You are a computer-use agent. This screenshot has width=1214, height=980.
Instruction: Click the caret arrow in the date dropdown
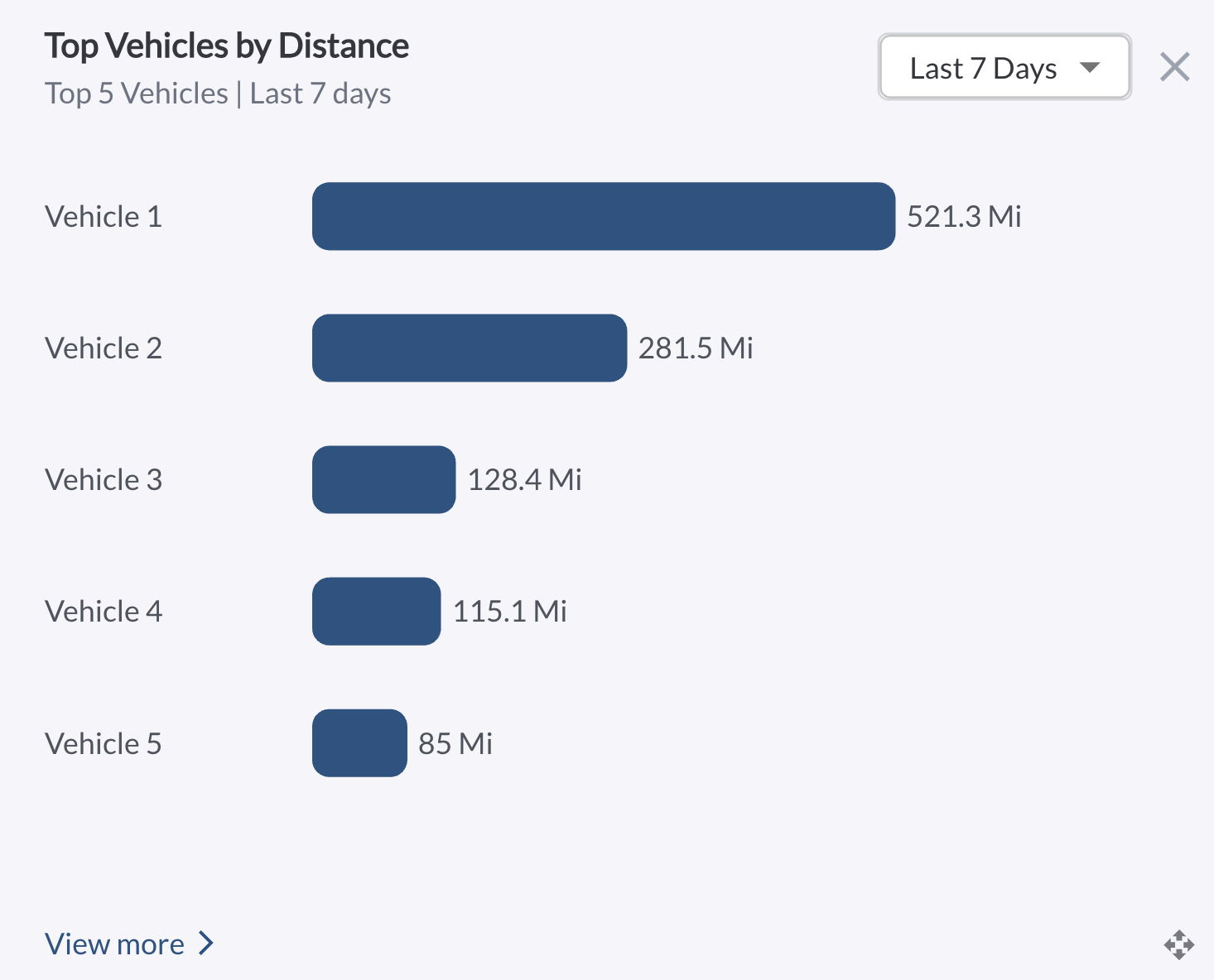click(1090, 67)
